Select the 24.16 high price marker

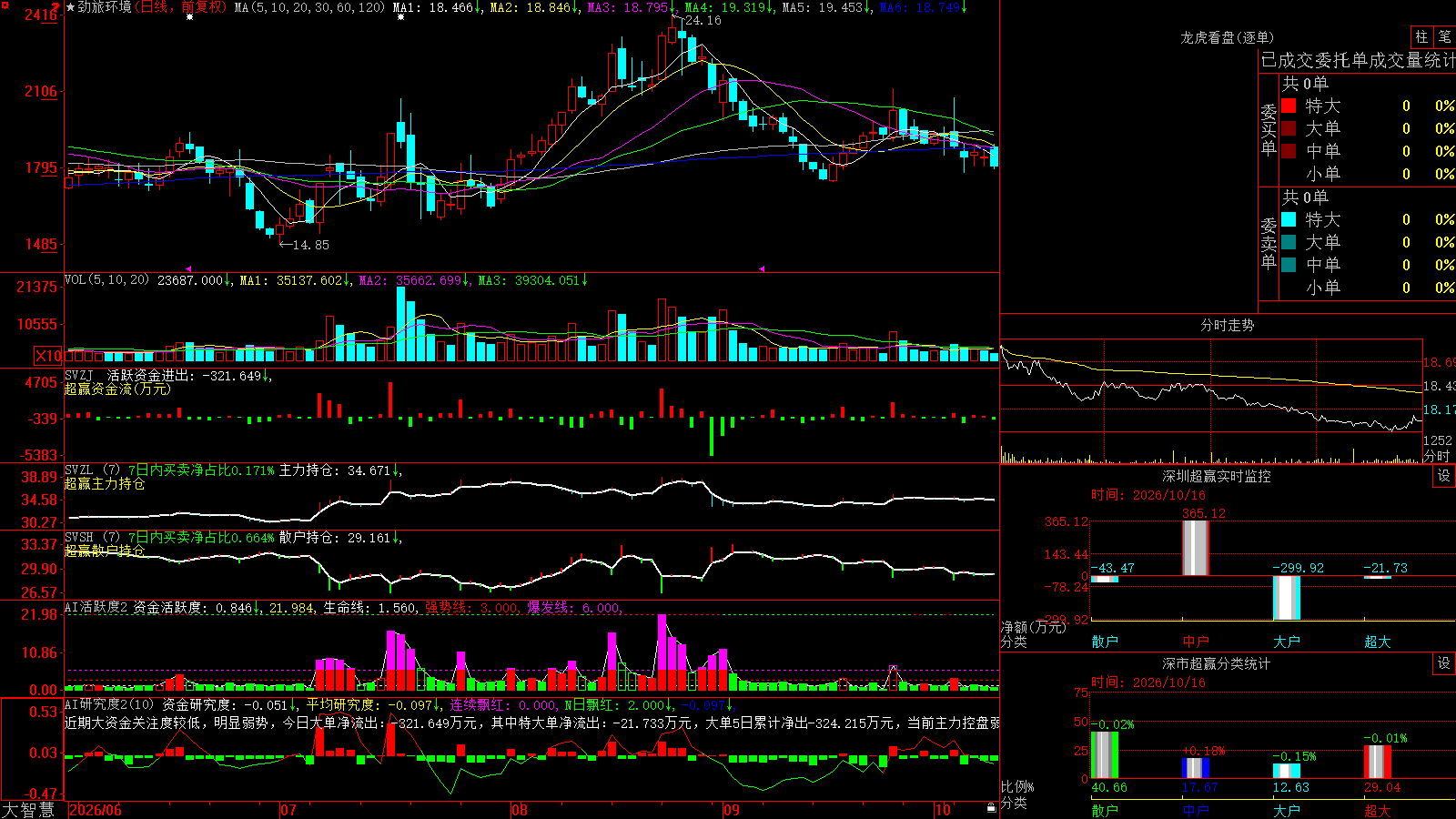click(703, 20)
